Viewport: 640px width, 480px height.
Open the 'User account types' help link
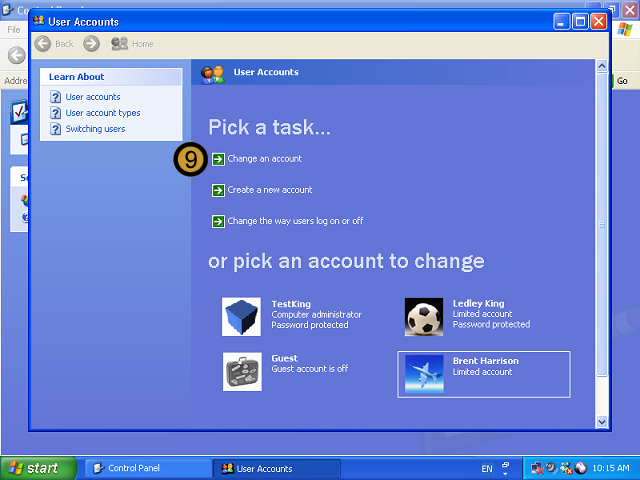[103, 113]
